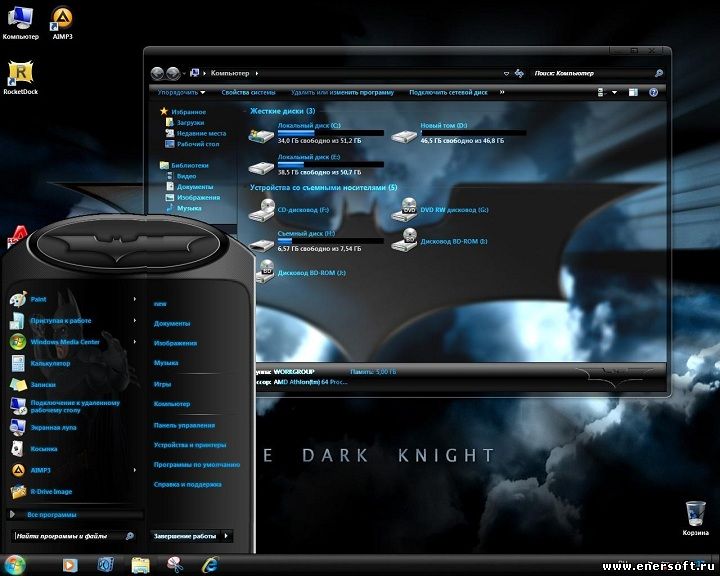Open the shutdown options arrow next to Завершение работы
Screen dimensions: 720x576
click(x=226, y=536)
